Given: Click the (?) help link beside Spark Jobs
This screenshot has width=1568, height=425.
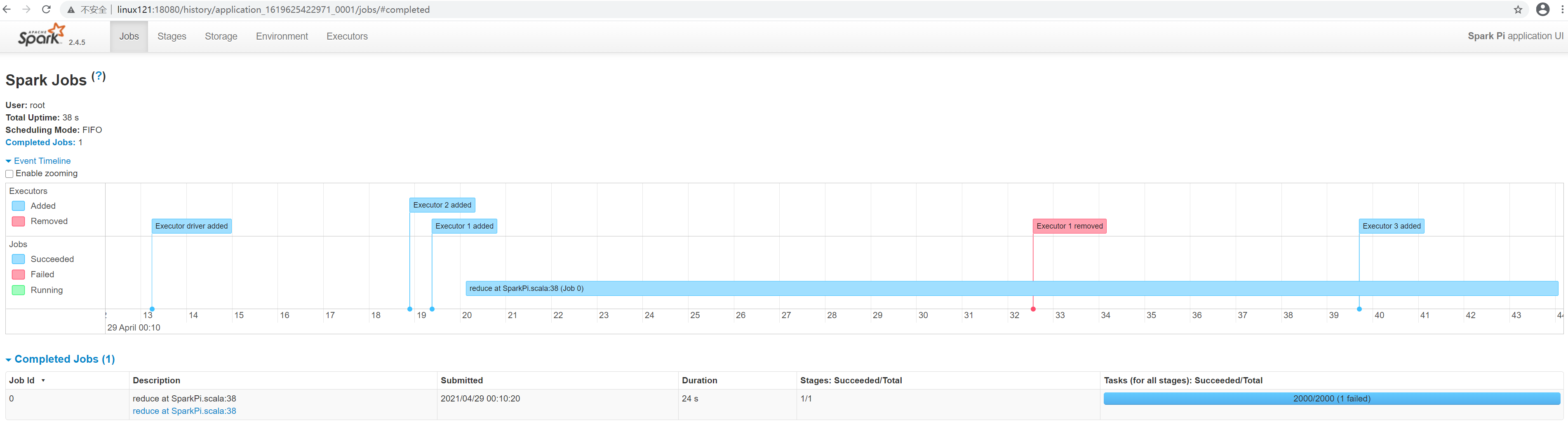Looking at the screenshot, I should (x=99, y=76).
